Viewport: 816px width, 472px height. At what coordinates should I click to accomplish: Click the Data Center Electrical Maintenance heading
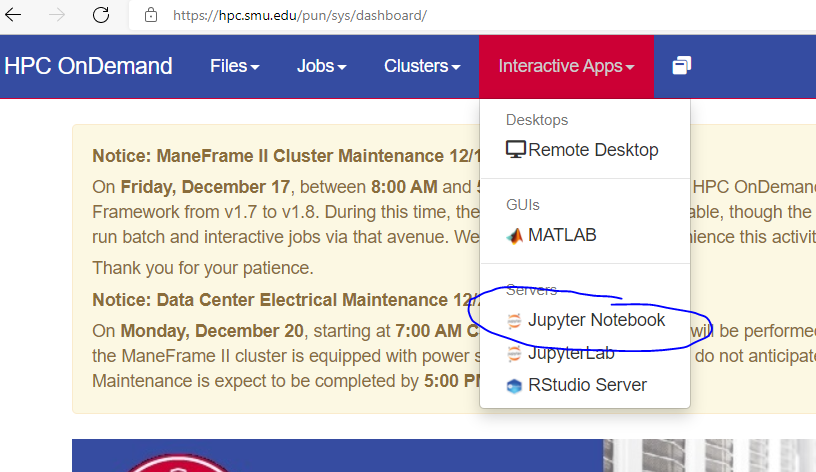point(286,300)
